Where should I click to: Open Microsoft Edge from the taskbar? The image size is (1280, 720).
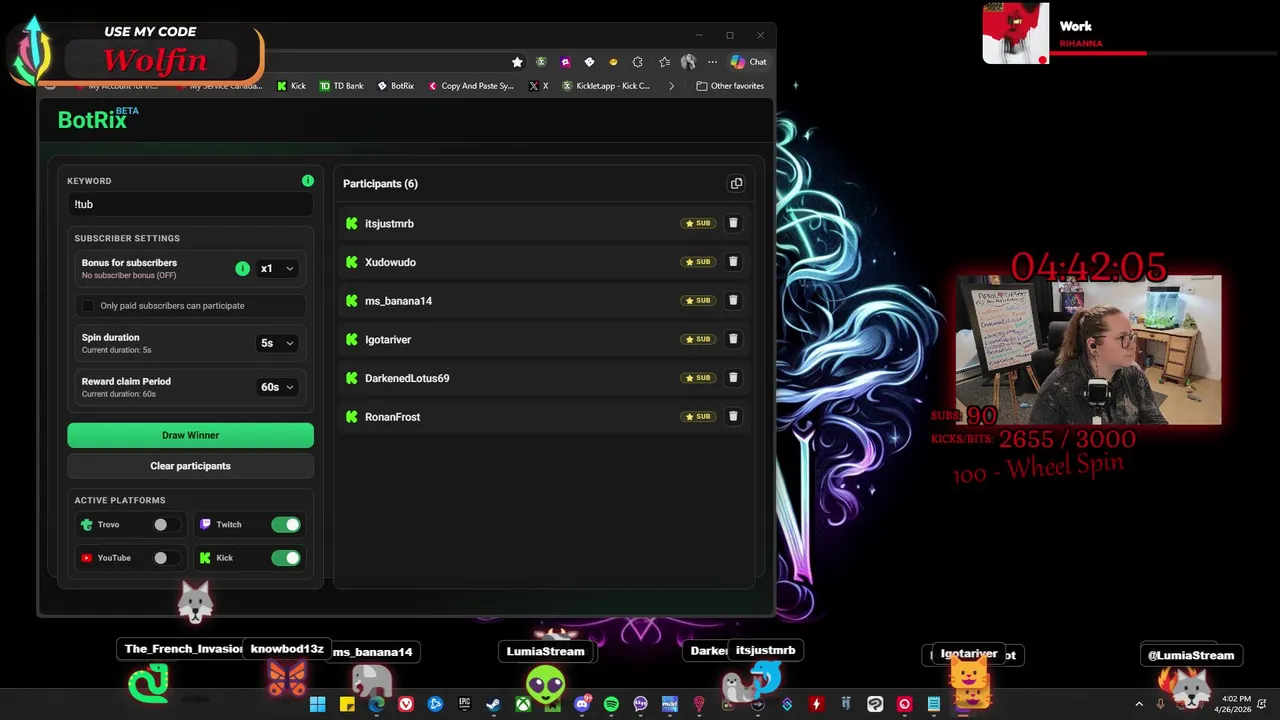376,704
